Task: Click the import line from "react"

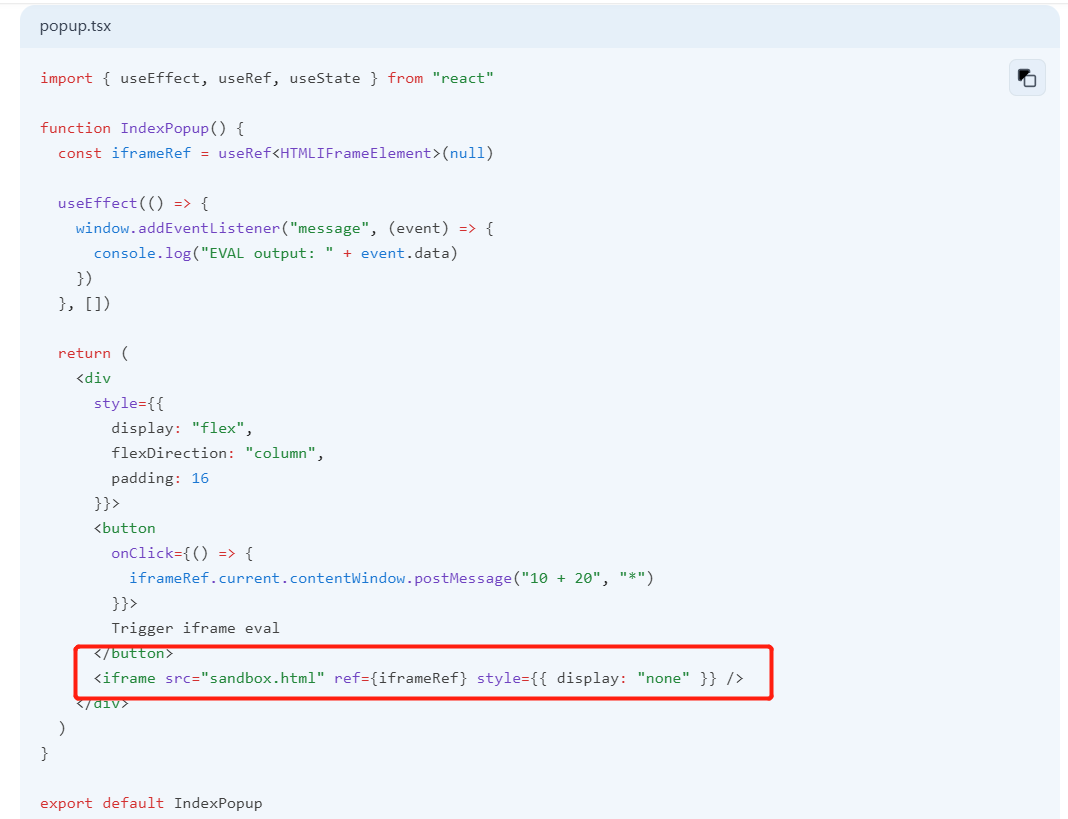Action: [x=266, y=78]
